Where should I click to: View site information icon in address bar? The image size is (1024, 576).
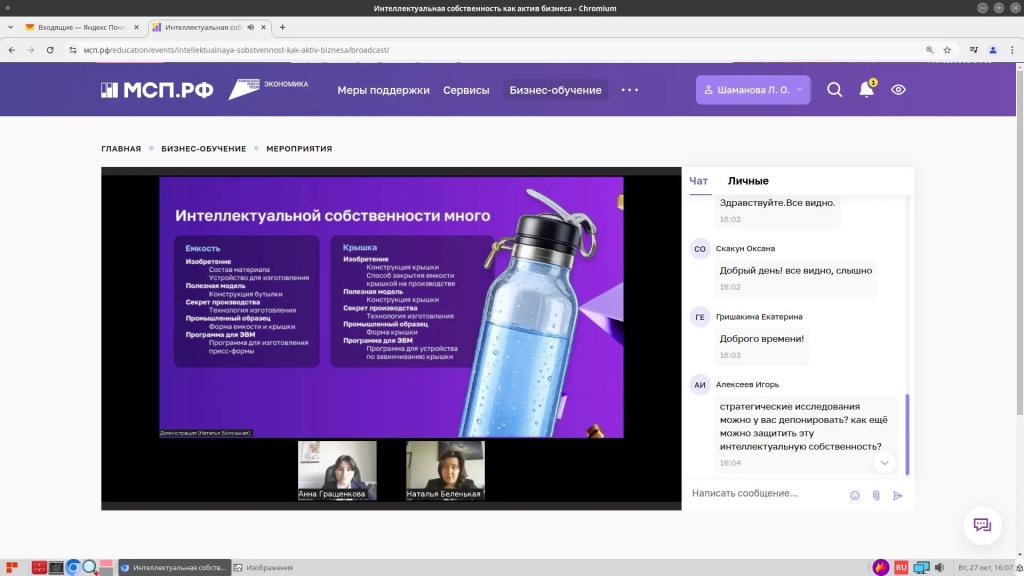pyautogui.click(x=73, y=50)
